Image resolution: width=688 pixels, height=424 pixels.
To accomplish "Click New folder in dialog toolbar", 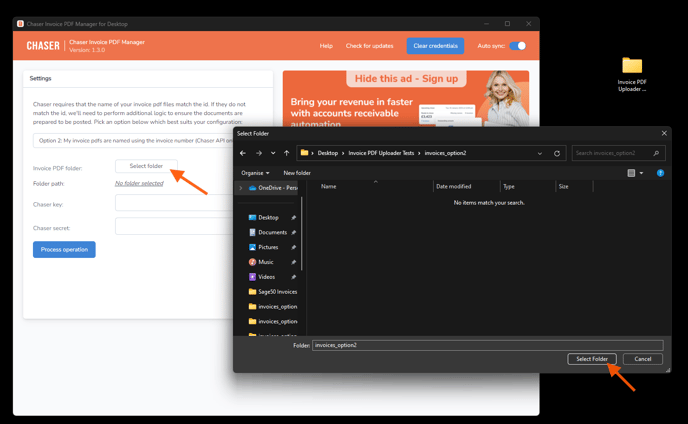I will point(297,173).
